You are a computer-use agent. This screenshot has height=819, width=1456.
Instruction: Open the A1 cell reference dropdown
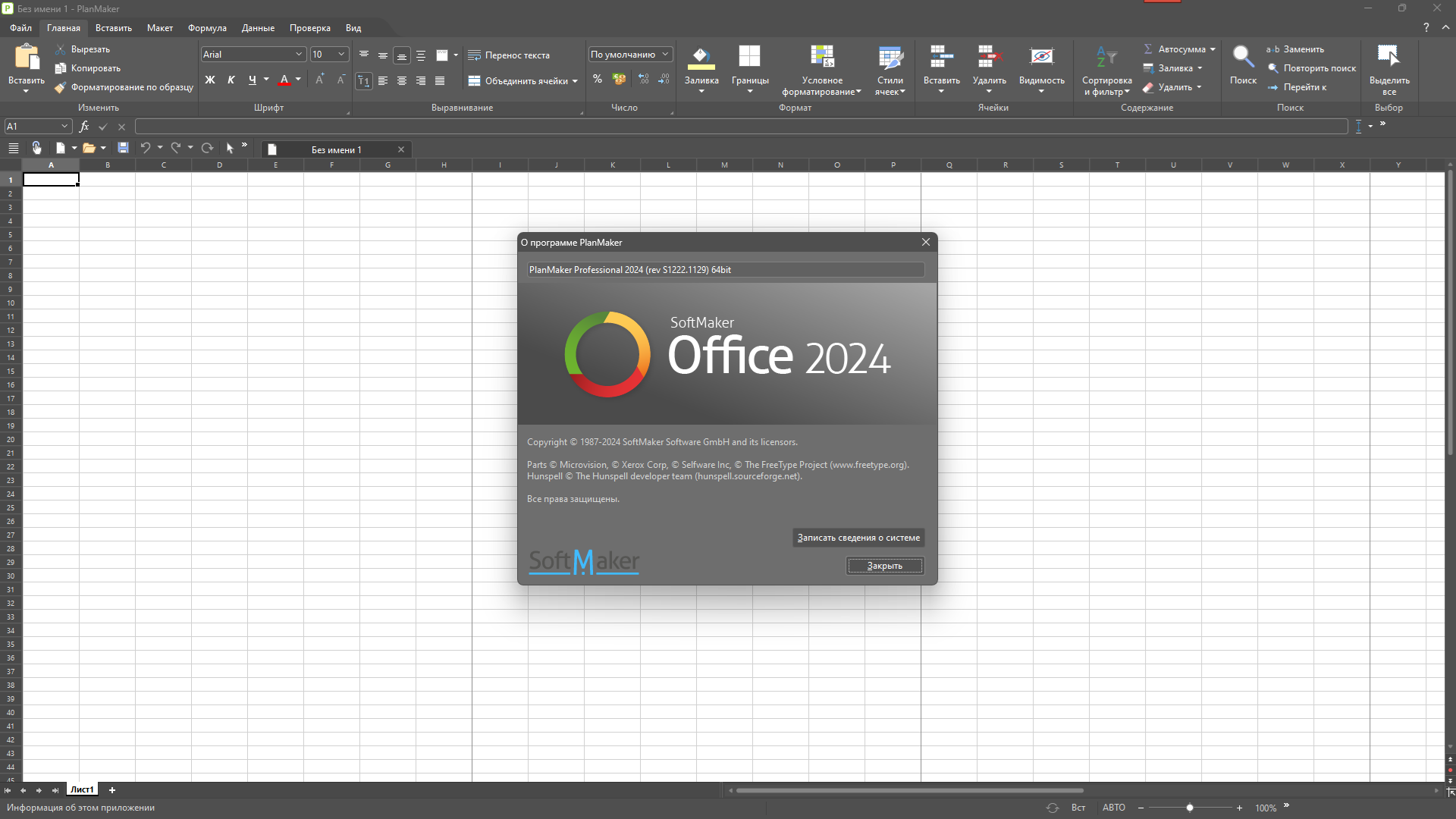point(64,127)
